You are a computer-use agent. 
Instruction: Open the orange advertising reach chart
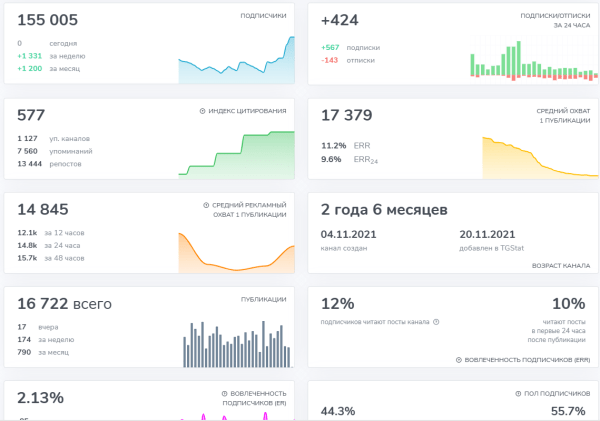tap(236, 252)
